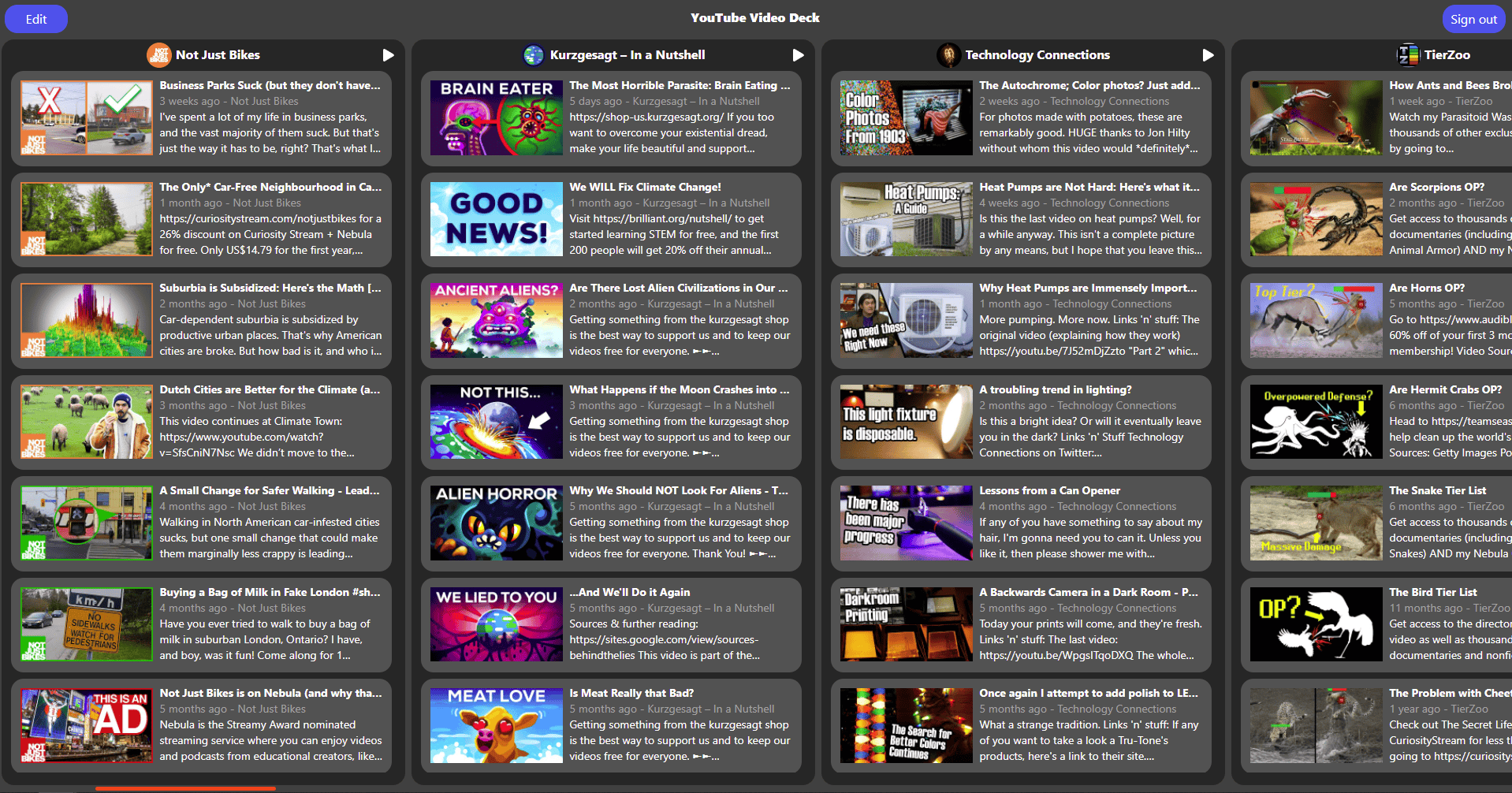The height and width of the screenshot is (793, 1512).
Task: Open Top Tier horns video thumbnail
Action: click(1316, 320)
